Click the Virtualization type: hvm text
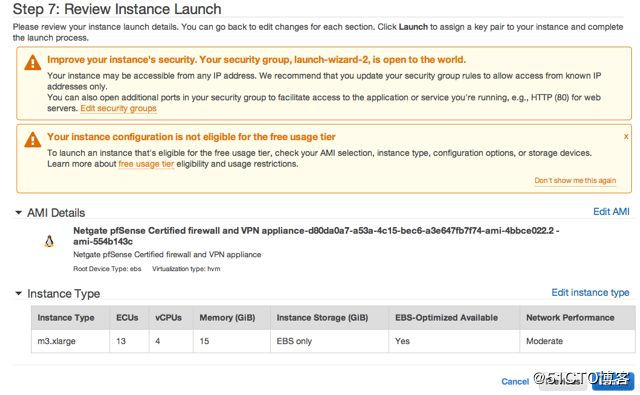 pyautogui.click(x=186, y=269)
